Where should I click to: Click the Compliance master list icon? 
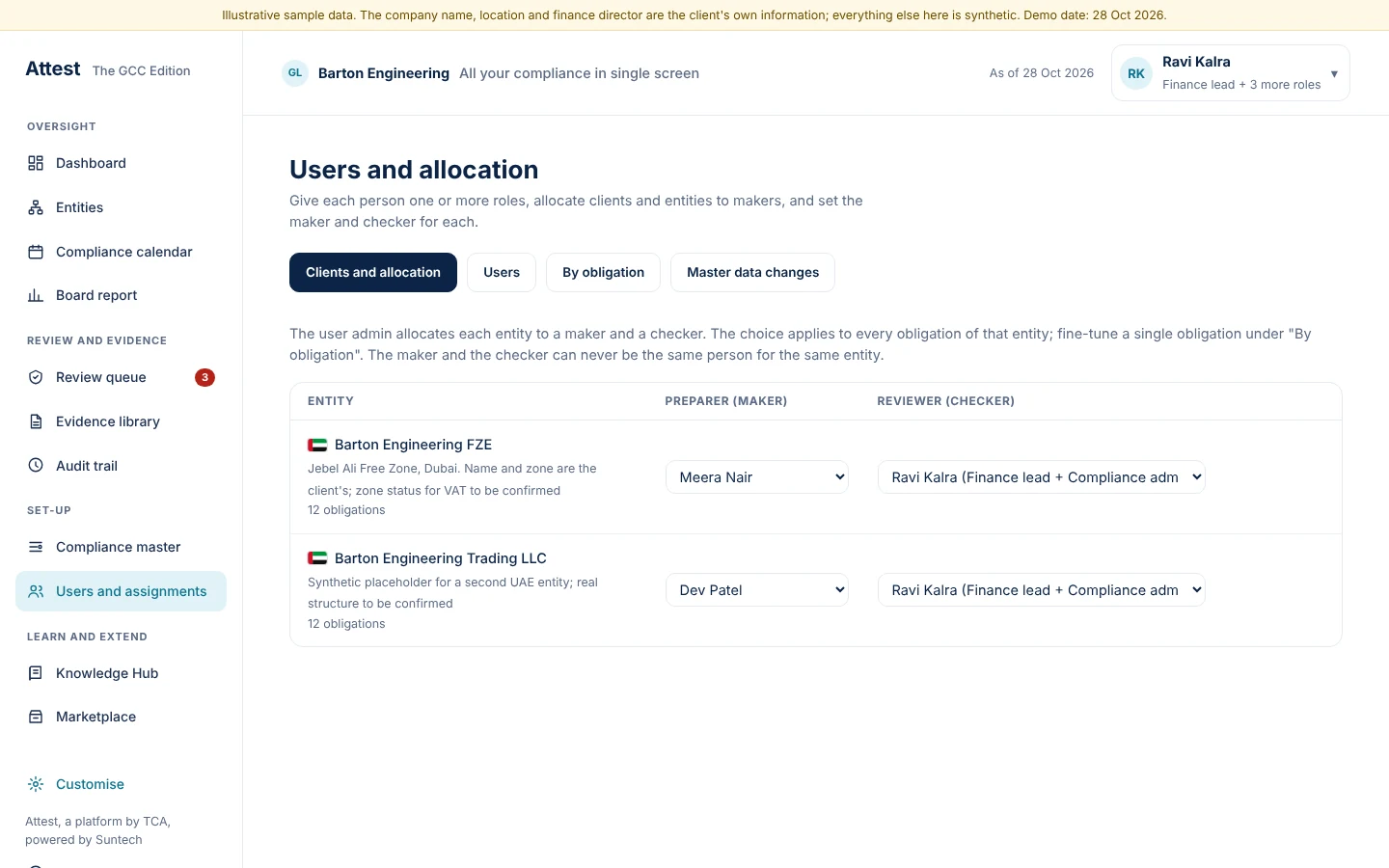(36, 547)
